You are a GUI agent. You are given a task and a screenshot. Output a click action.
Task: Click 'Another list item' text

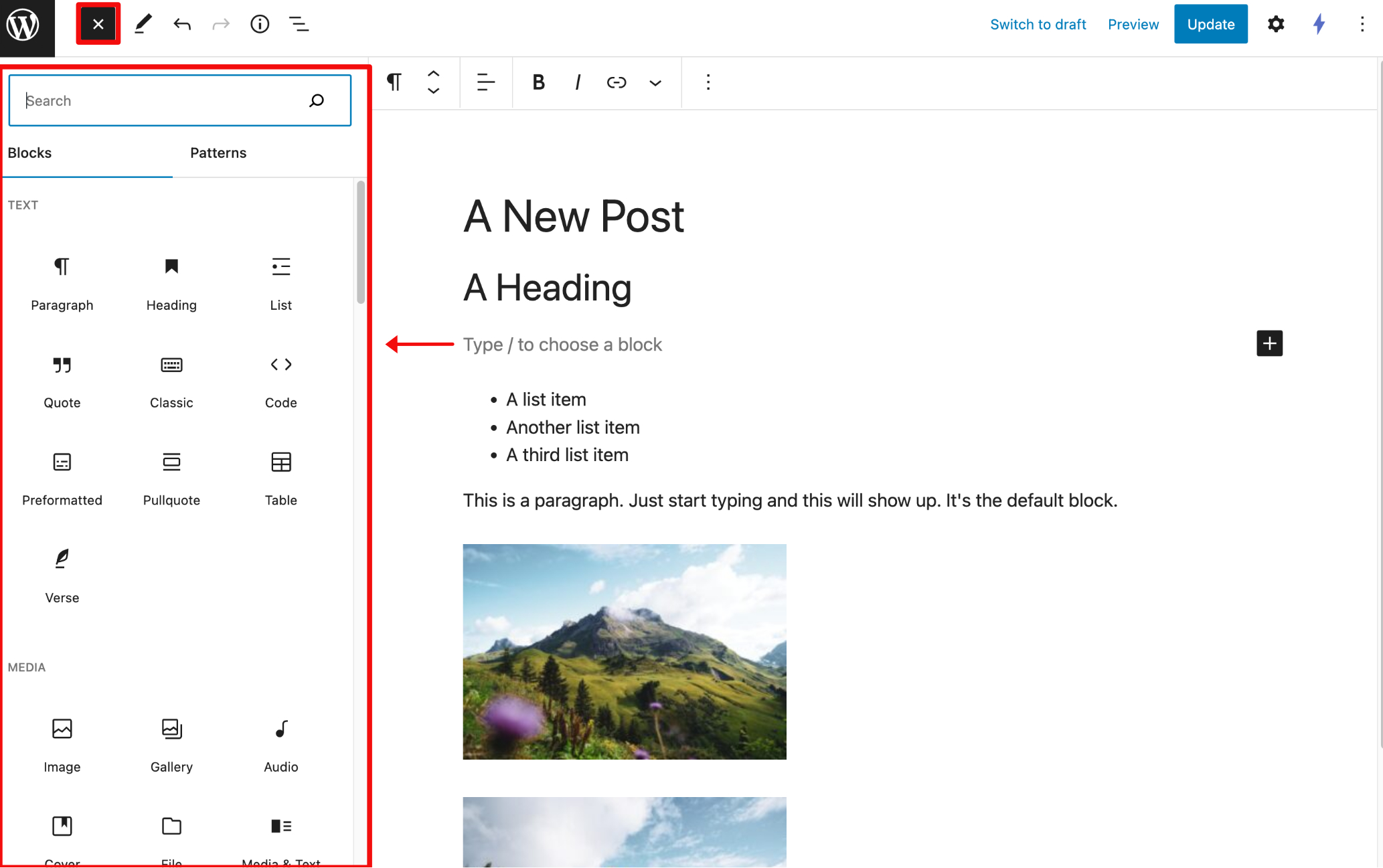pyautogui.click(x=572, y=428)
